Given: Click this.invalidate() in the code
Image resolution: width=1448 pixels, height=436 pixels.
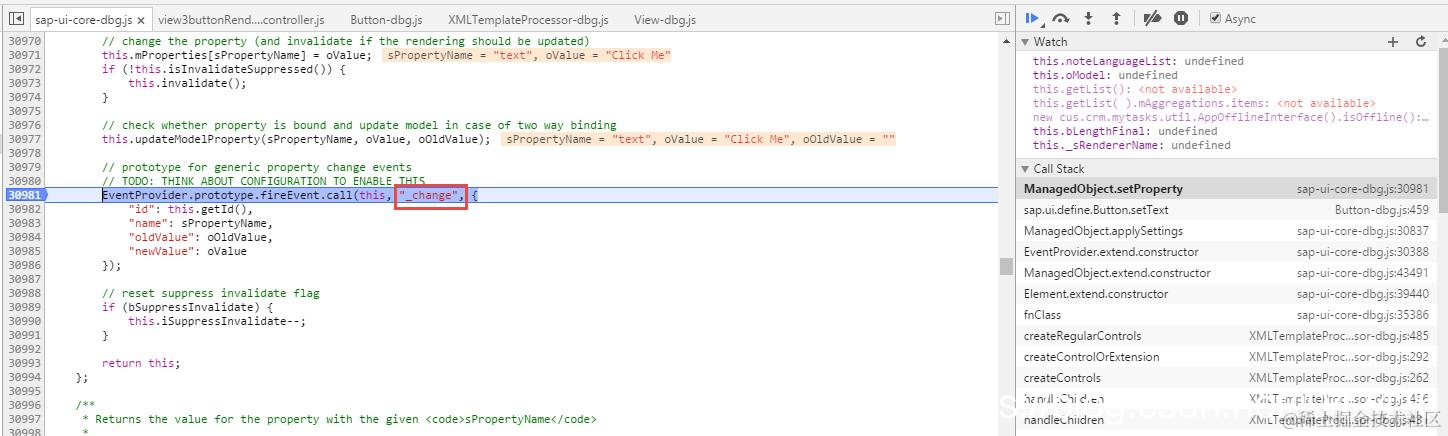Looking at the screenshot, I should (x=187, y=83).
